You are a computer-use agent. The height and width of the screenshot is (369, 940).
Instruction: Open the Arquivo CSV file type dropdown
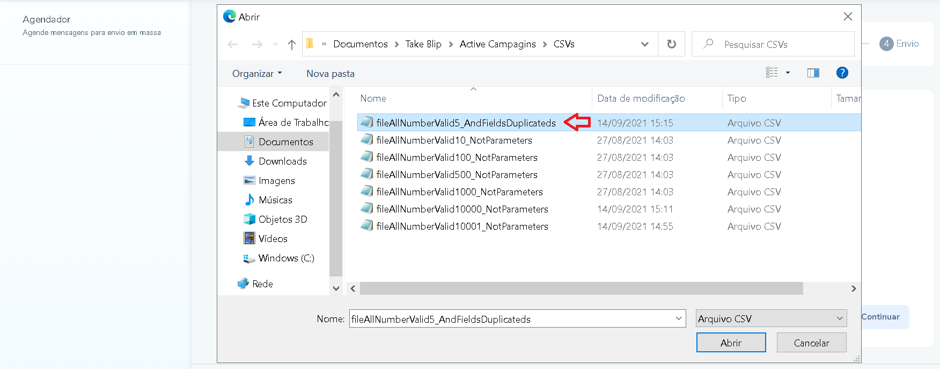point(771,319)
